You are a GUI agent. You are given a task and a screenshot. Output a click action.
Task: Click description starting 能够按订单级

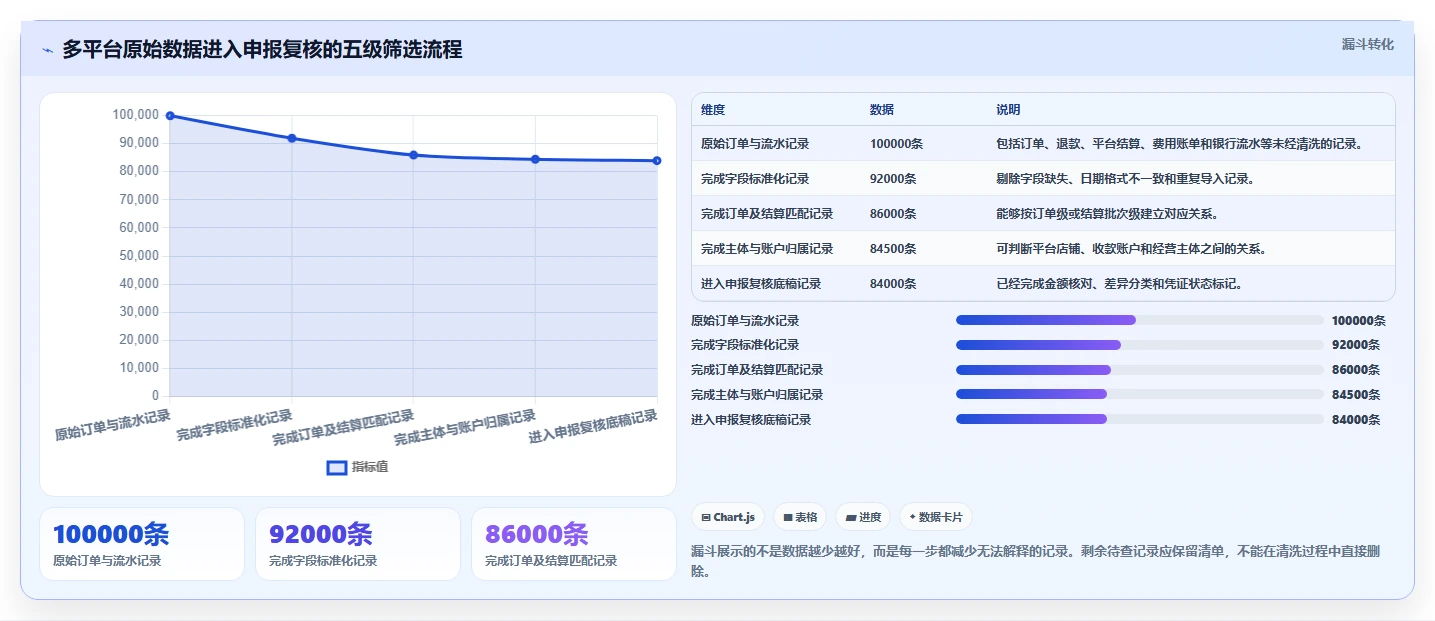tap(1107, 214)
